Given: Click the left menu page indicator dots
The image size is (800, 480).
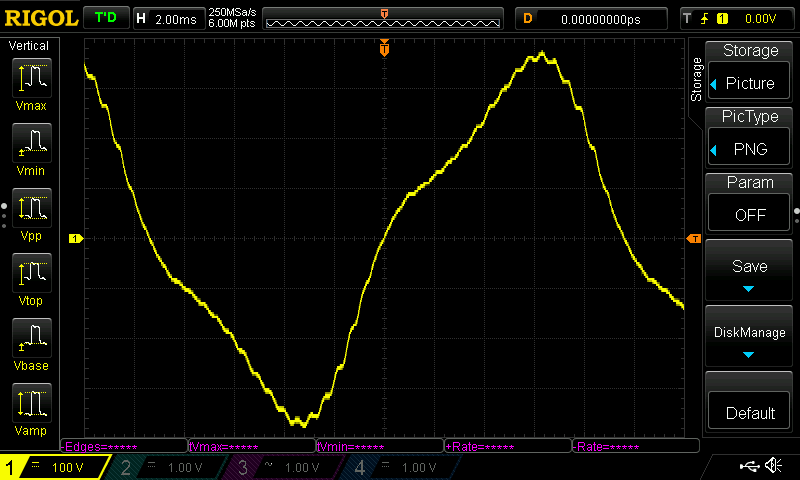Looking at the screenshot, I should click(x=4, y=215).
